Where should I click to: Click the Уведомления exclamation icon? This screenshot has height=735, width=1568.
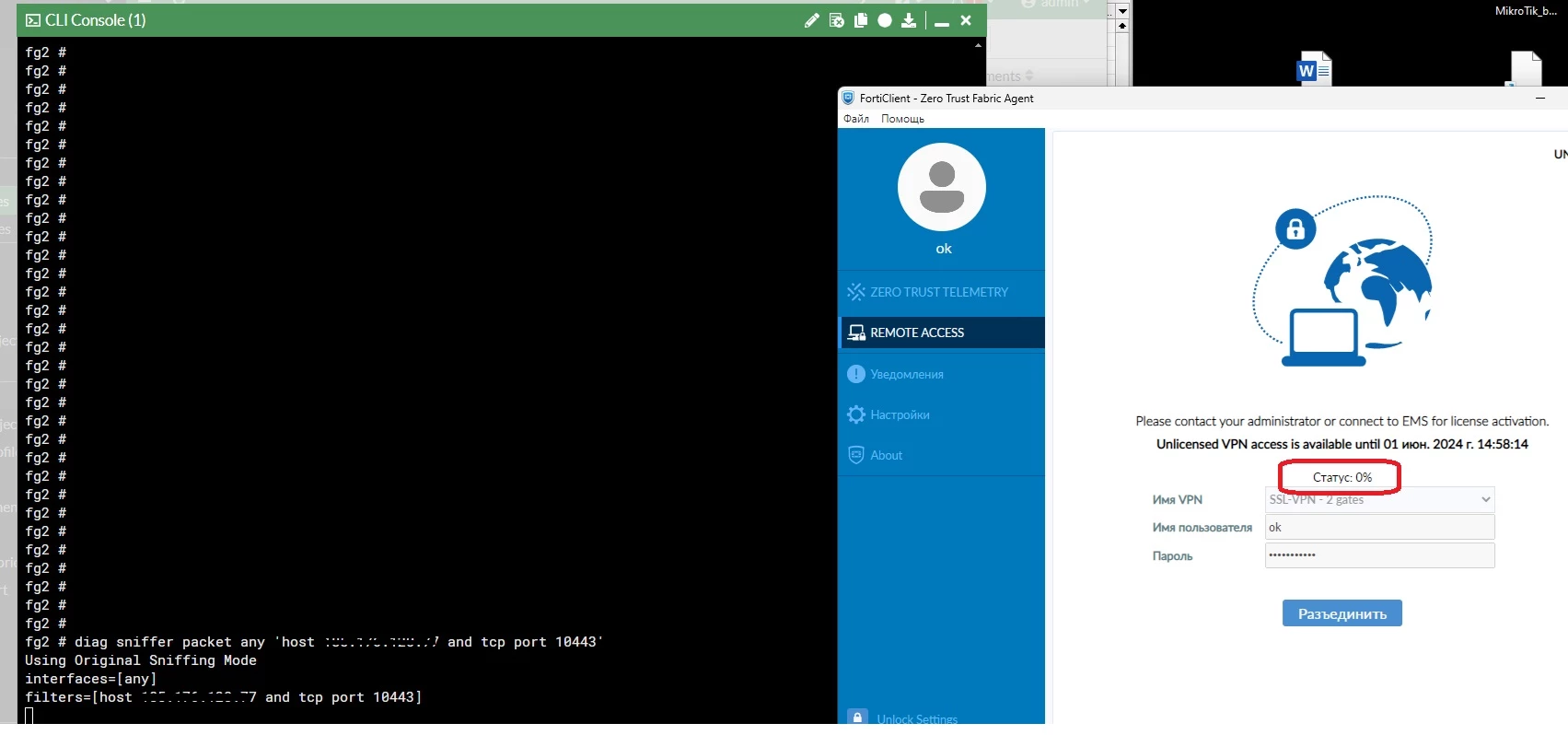click(856, 374)
